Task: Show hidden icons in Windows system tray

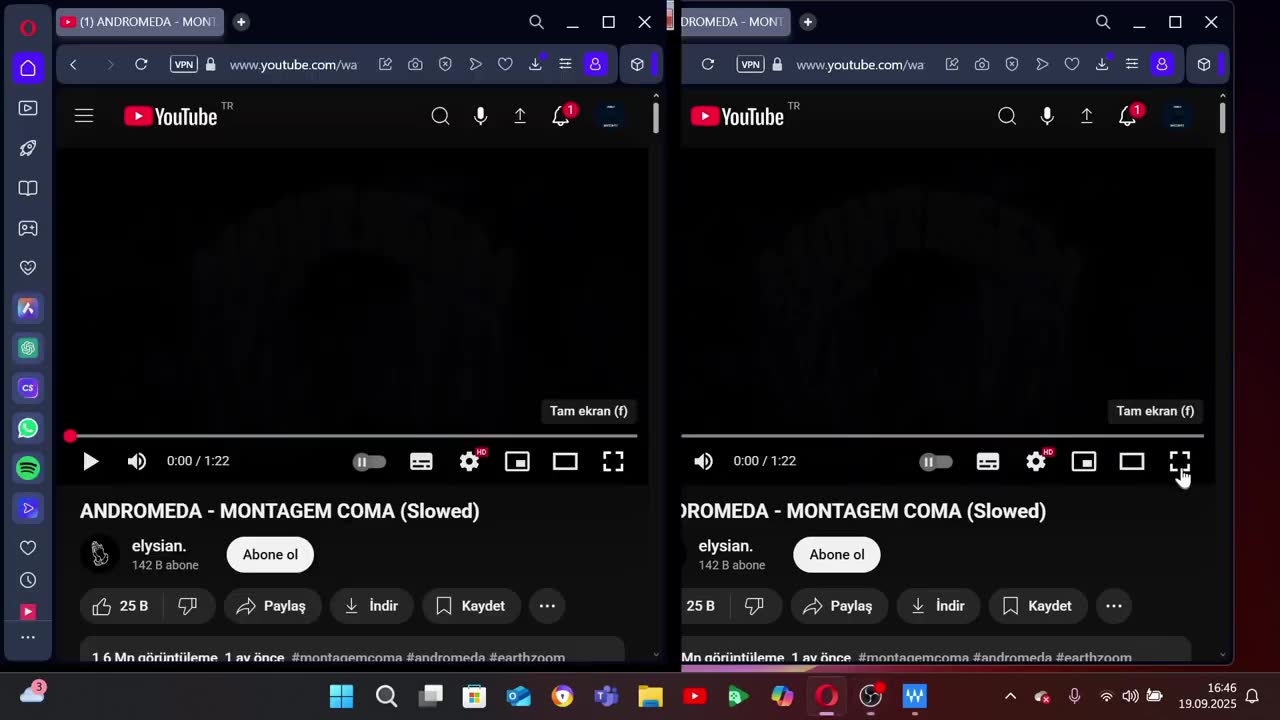Action: (1010, 696)
